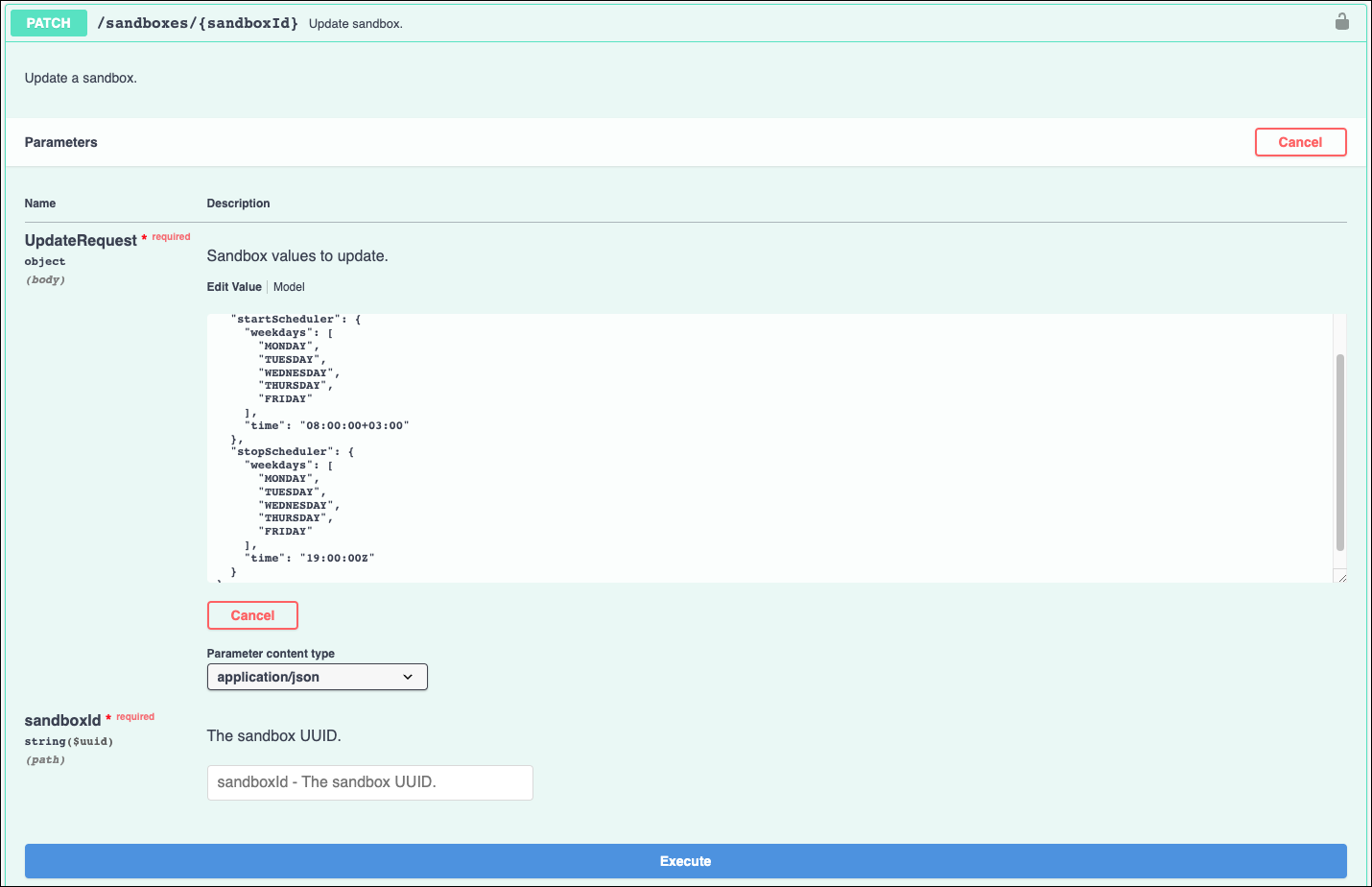1372x887 pixels.
Task: Click the sandboxId UUID input field
Action: point(369,782)
